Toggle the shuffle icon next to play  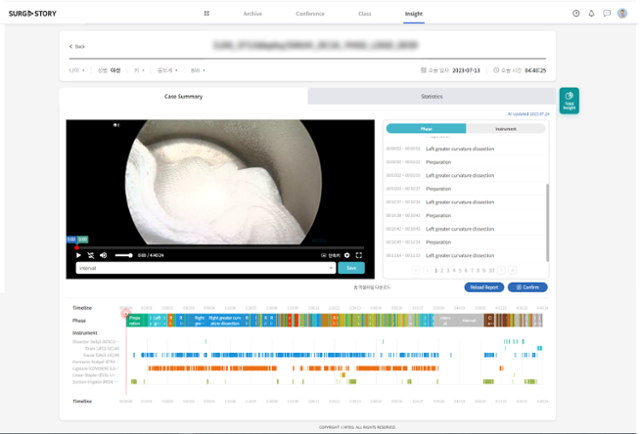[x=91, y=255]
